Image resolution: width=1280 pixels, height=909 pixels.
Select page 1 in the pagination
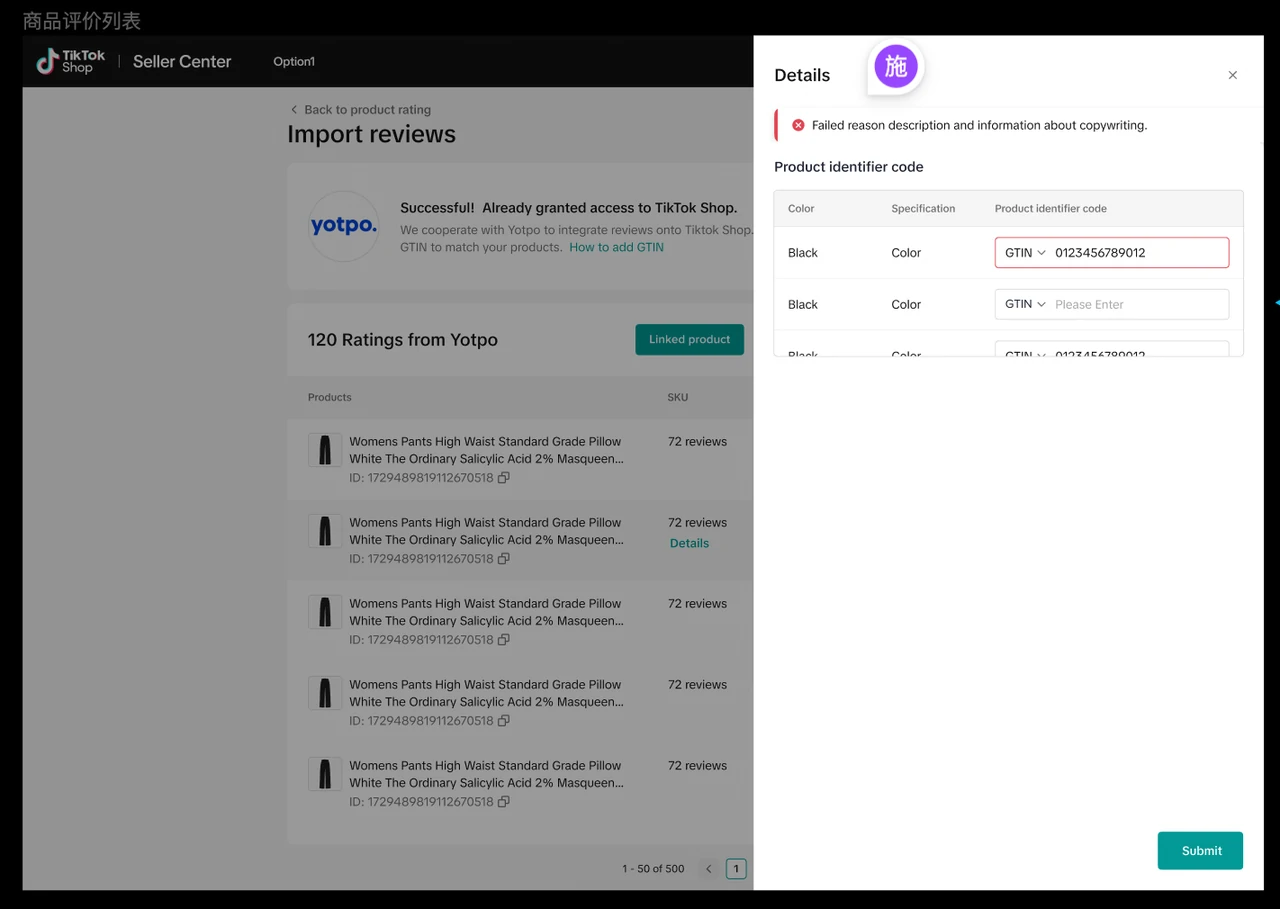click(x=736, y=869)
